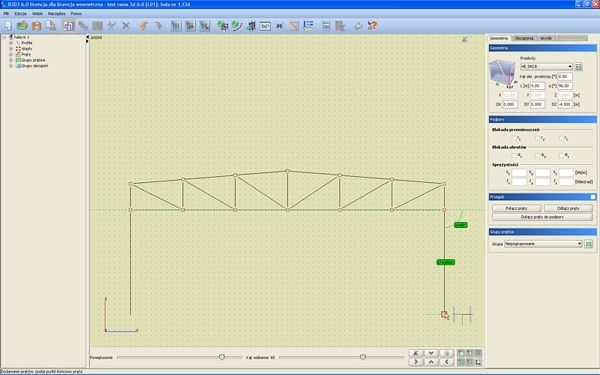Image resolution: width=600 pixels, height=375 pixels.
Task: Expand the Grupy prętów tree node
Action: click(x=11, y=60)
